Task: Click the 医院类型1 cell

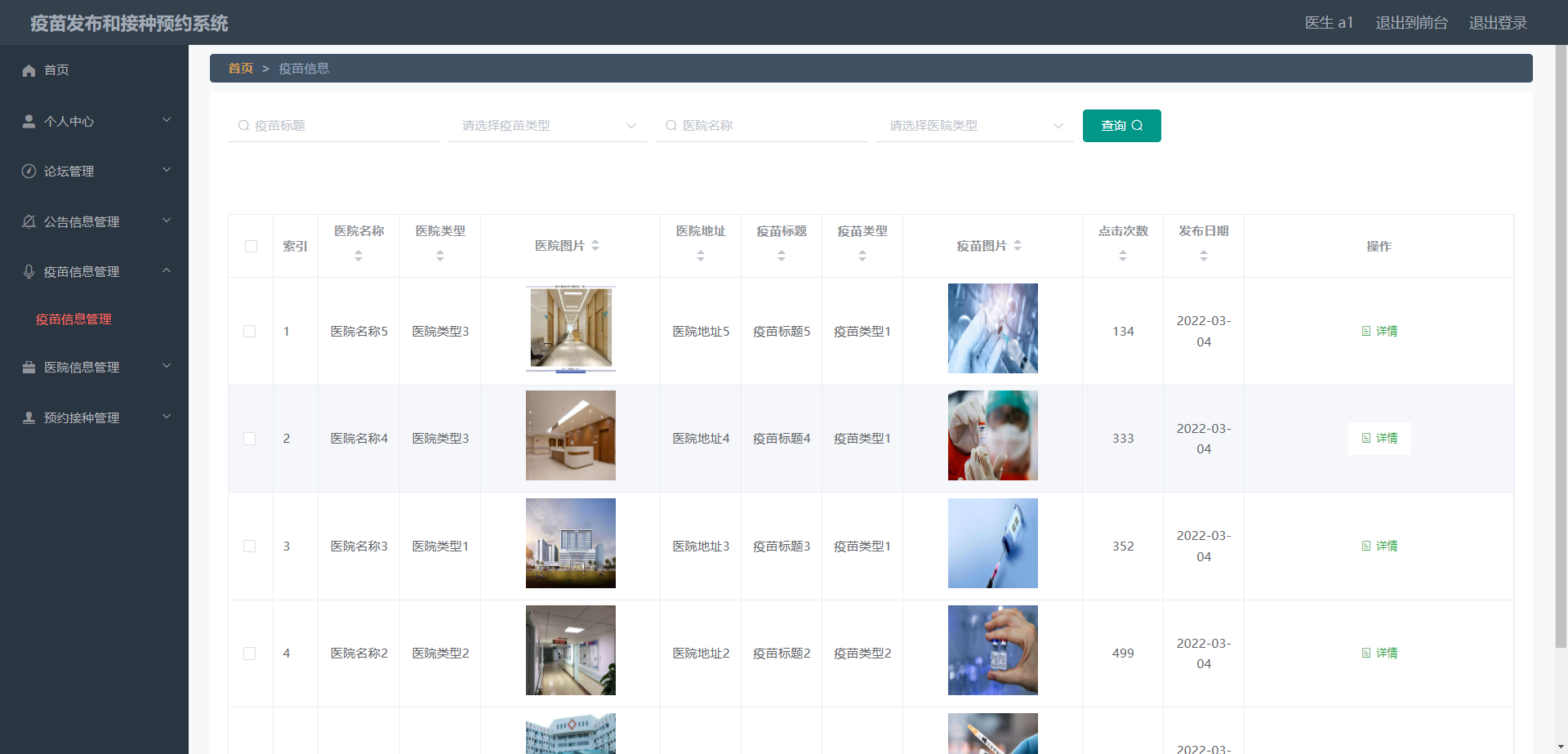Action: 440,547
